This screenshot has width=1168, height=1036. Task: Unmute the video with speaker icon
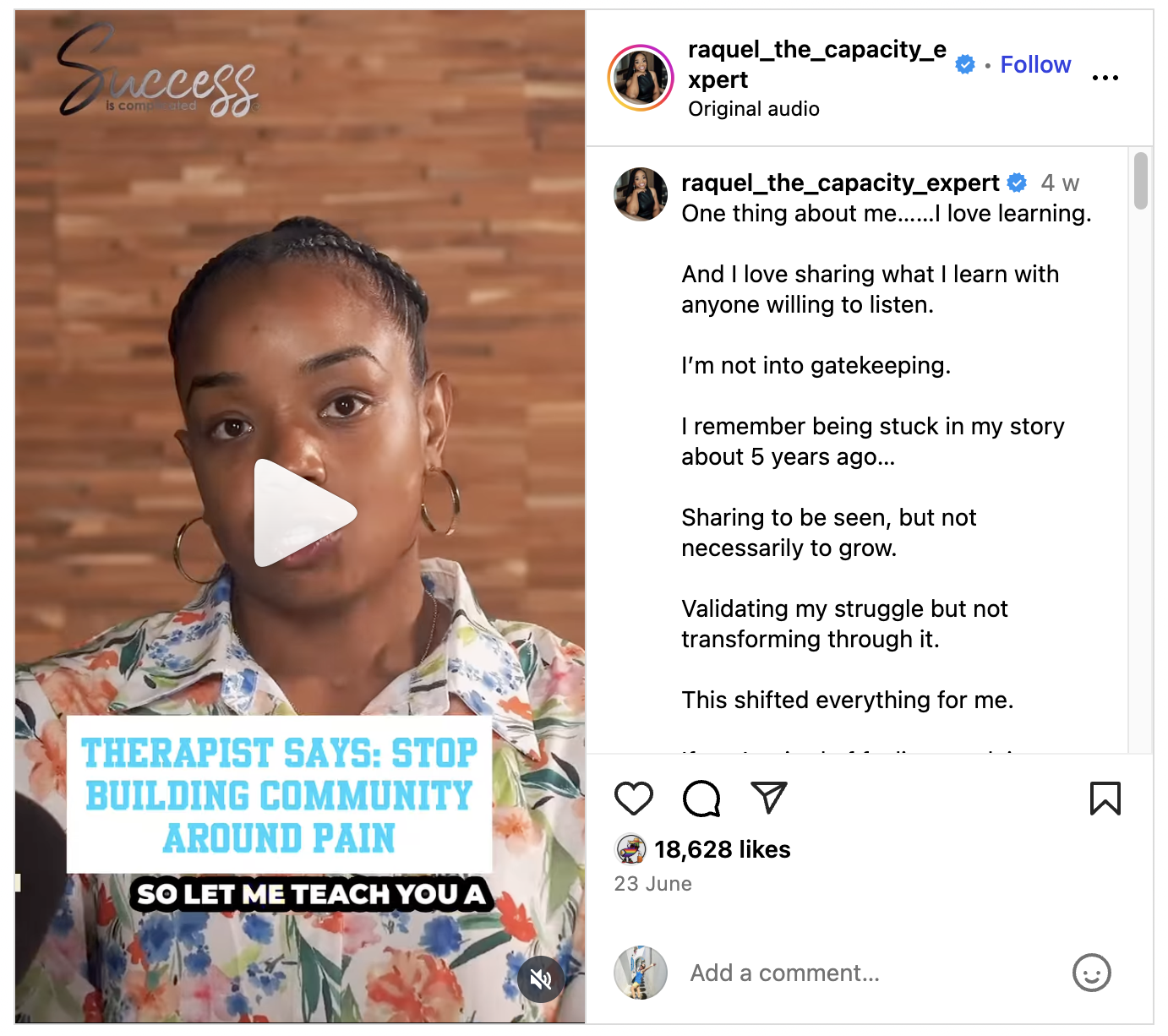541,979
